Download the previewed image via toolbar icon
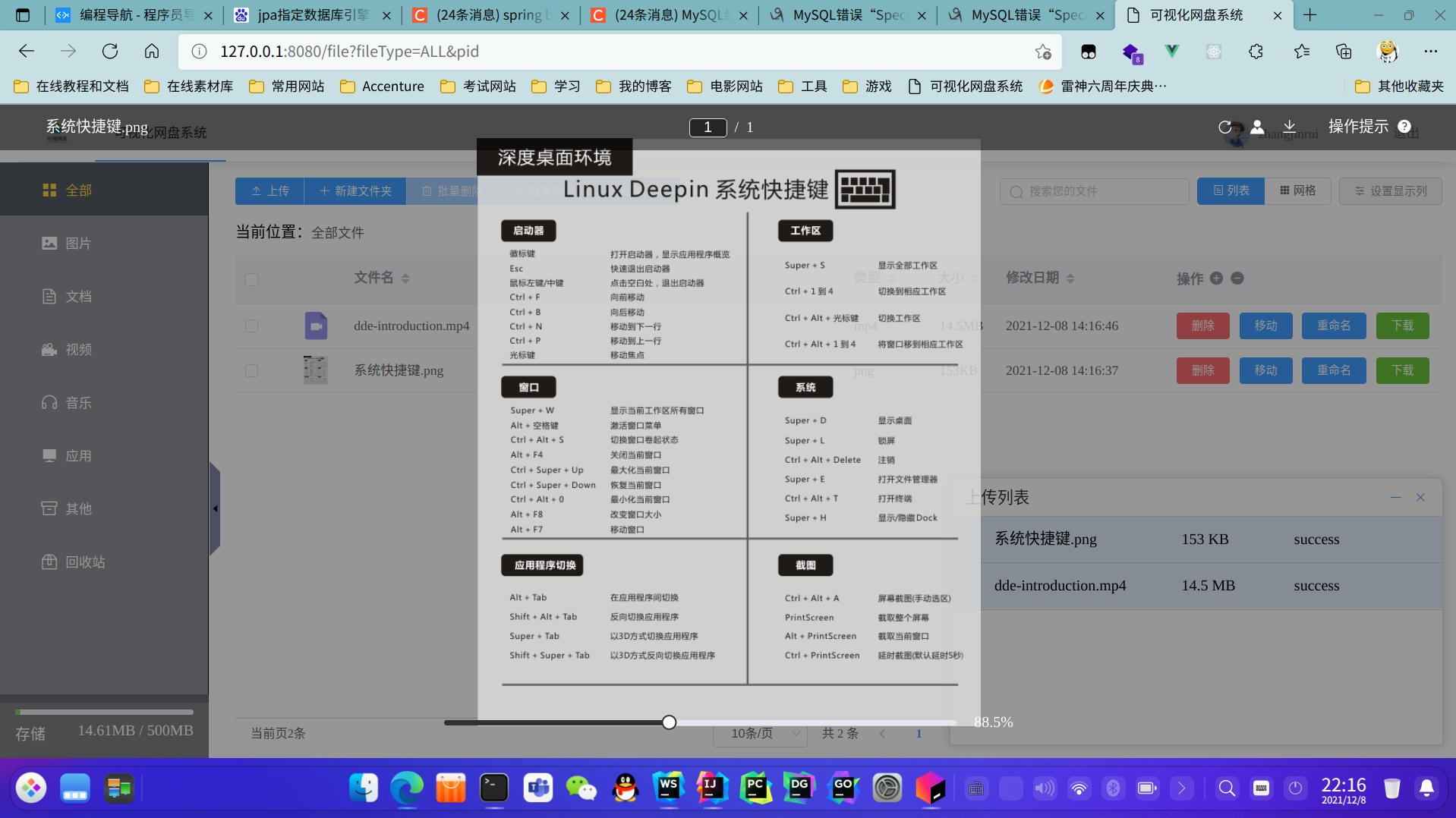 tap(1289, 127)
